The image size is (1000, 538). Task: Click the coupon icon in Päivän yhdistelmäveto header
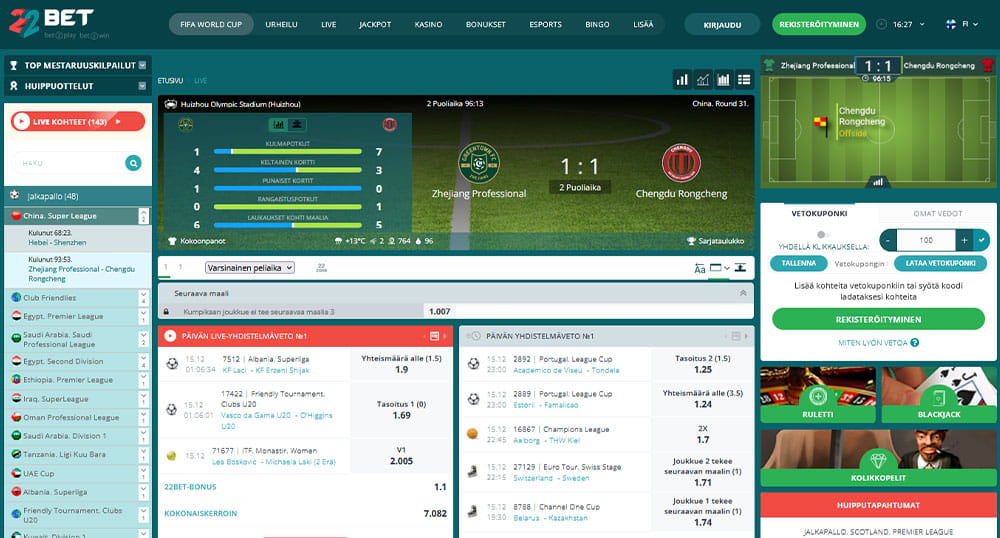(736, 336)
